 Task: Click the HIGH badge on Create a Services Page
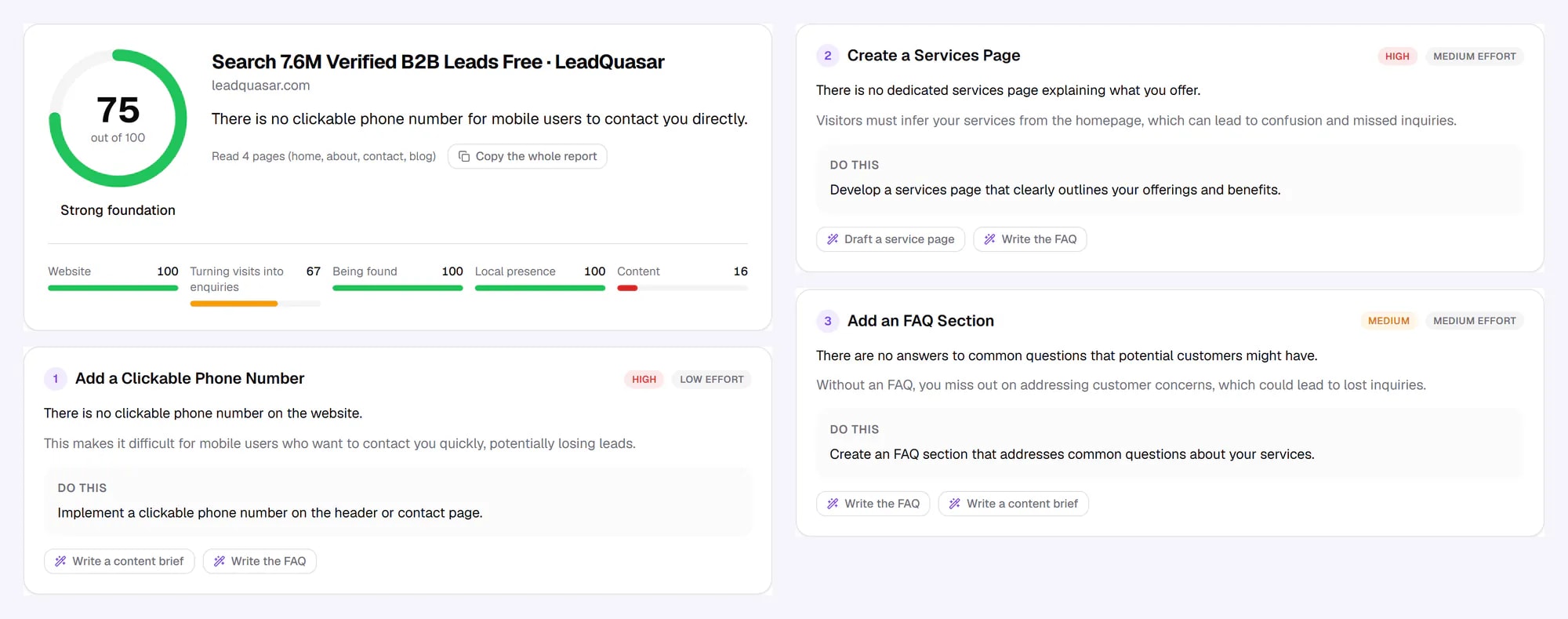coord(1397,56)
